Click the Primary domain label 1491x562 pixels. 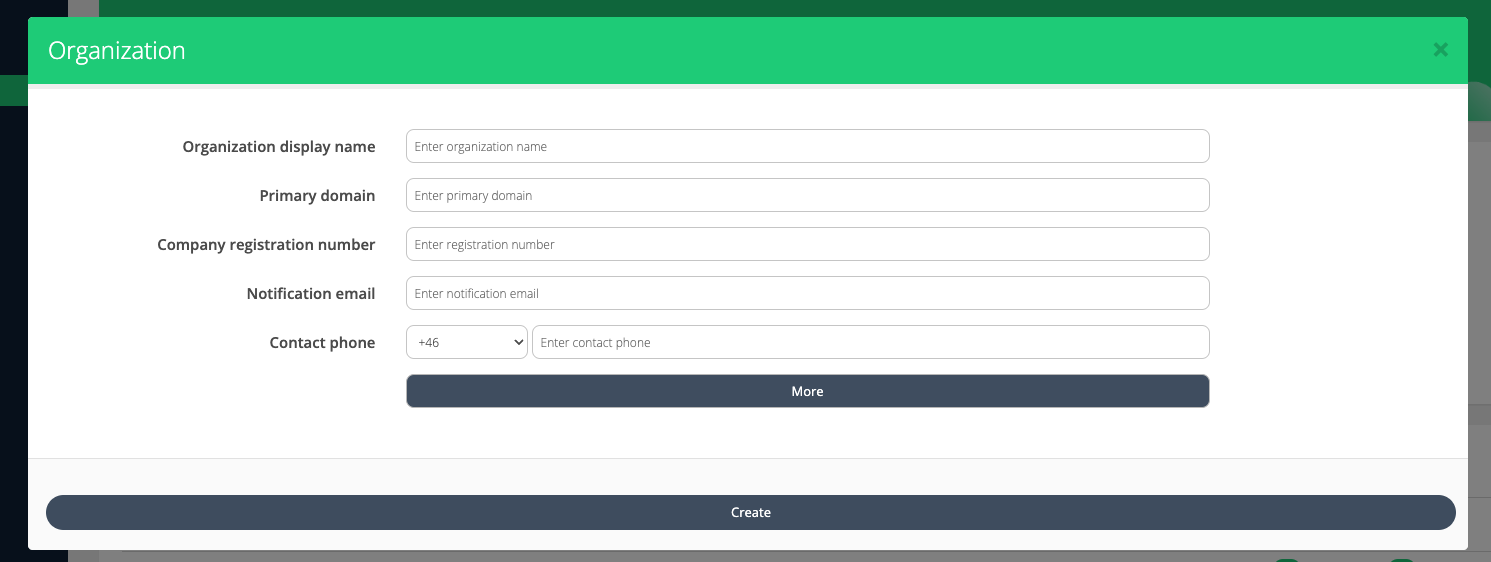(317, 196)
